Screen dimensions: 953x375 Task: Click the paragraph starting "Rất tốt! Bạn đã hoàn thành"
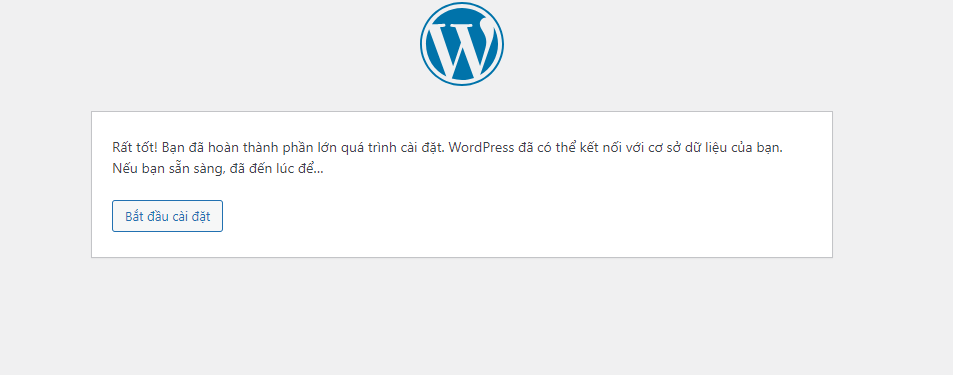tap(447, 158)
